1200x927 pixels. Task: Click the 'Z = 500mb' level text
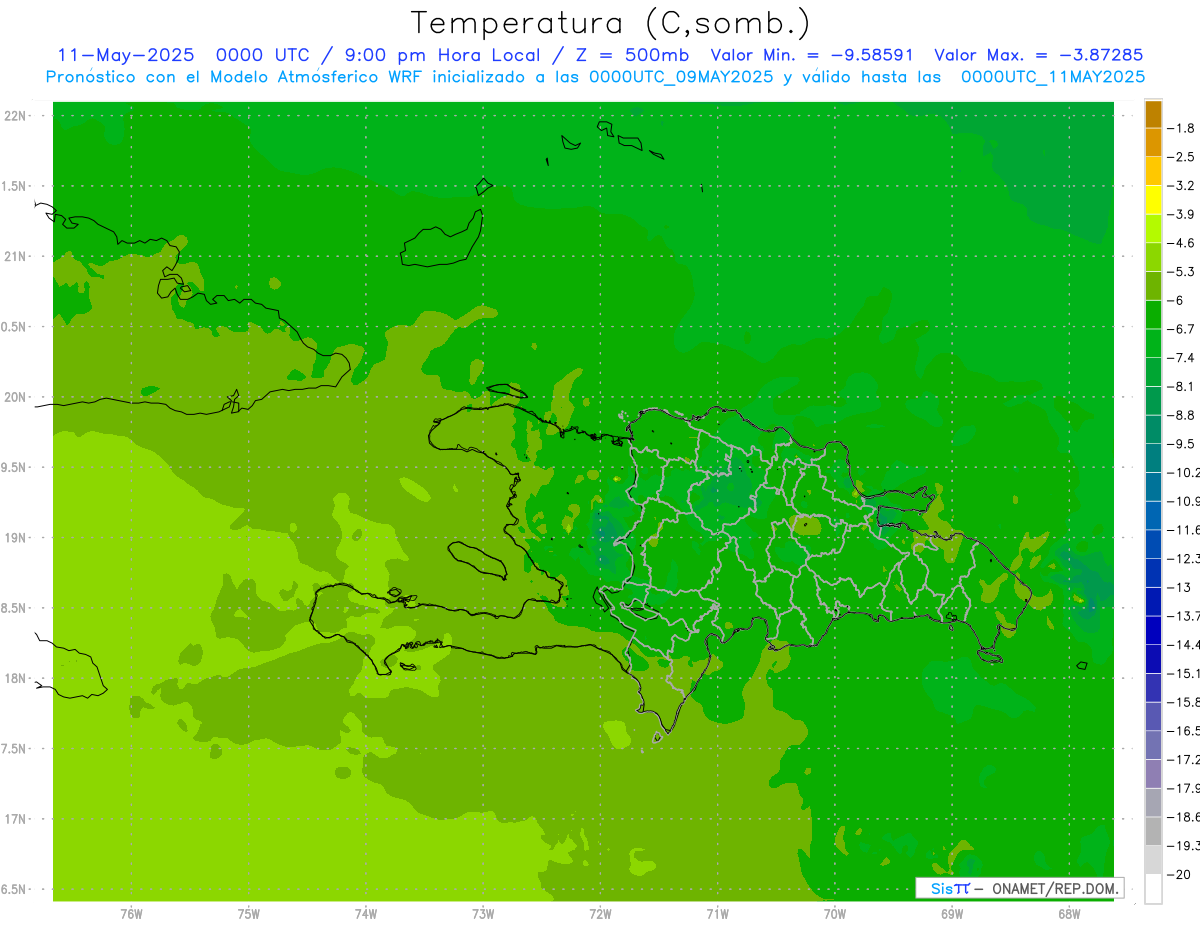631,55
